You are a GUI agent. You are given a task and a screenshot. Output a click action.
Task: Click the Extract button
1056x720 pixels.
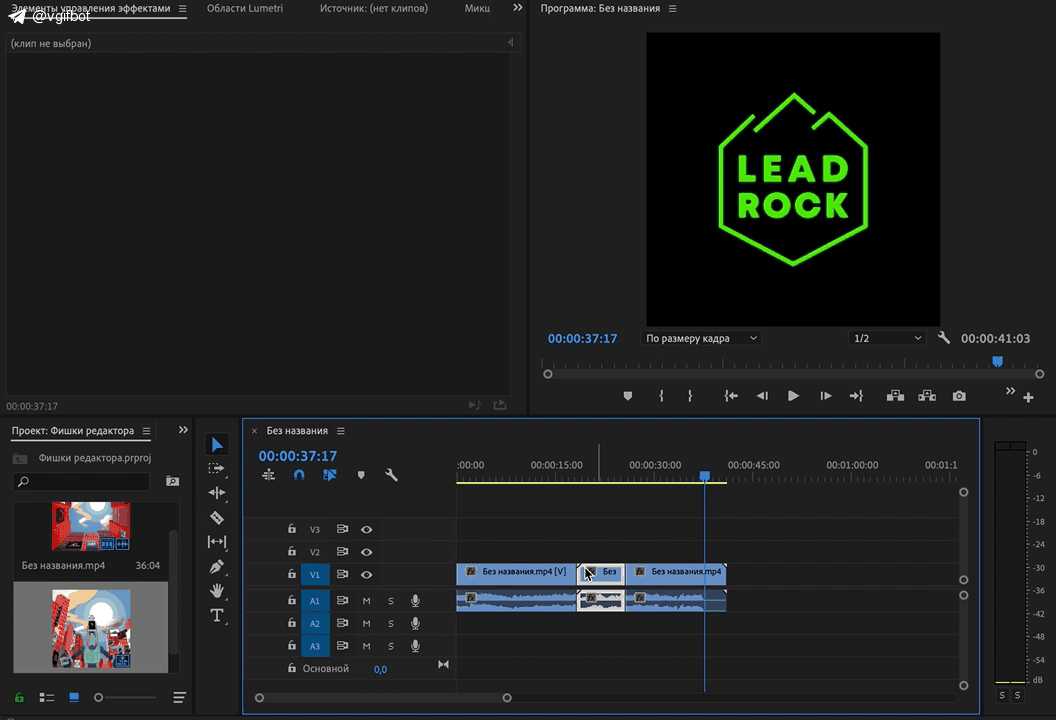[927, 396]
